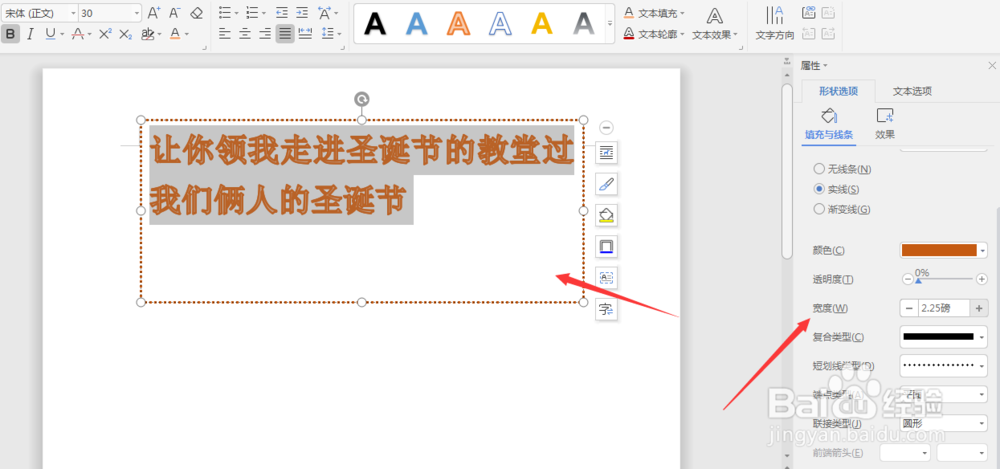This screenshot has height=469, width=1000.
Task: Switch to the 形状选项 tab
Action: click(838, 91)
